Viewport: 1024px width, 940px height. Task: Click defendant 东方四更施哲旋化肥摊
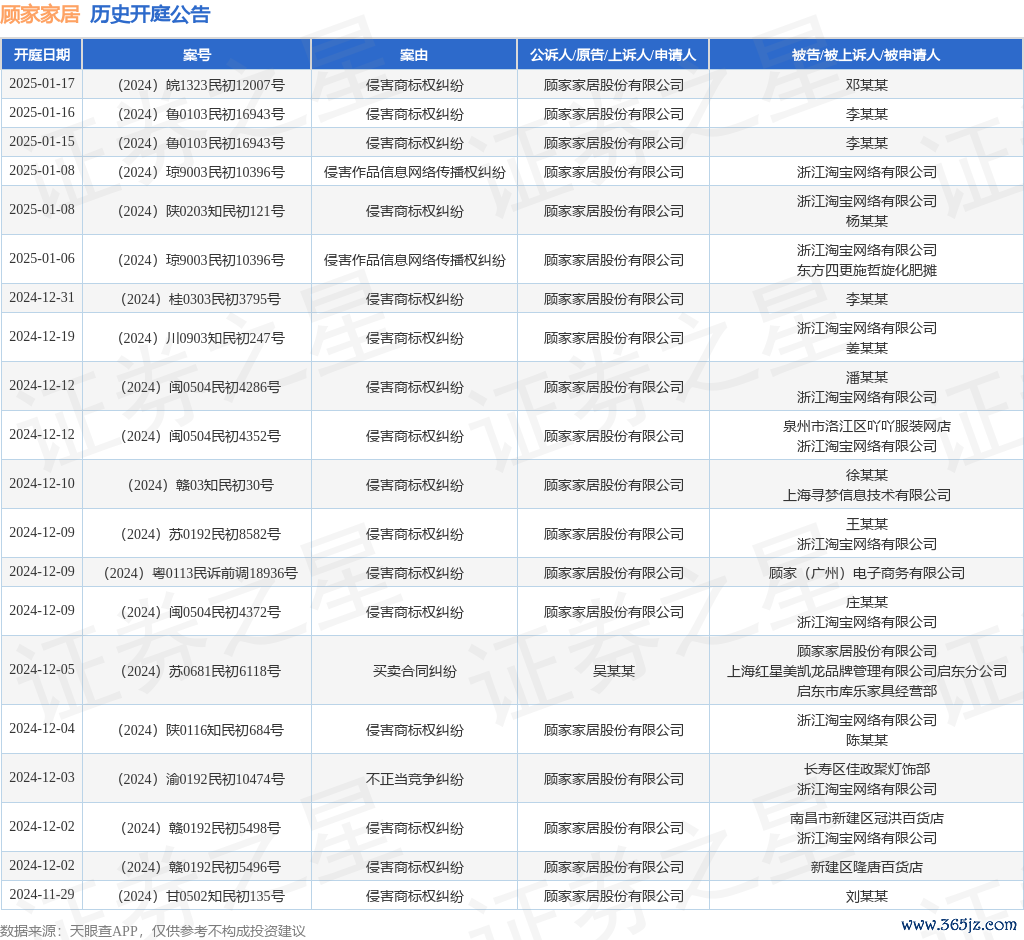point(867,270)
